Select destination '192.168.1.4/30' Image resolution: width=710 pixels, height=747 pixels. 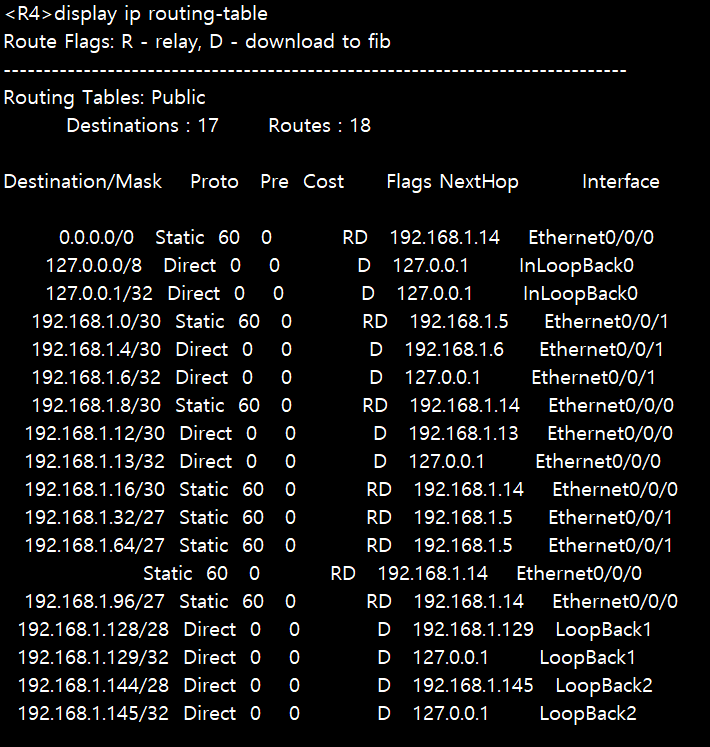click(x=96, y=350)
